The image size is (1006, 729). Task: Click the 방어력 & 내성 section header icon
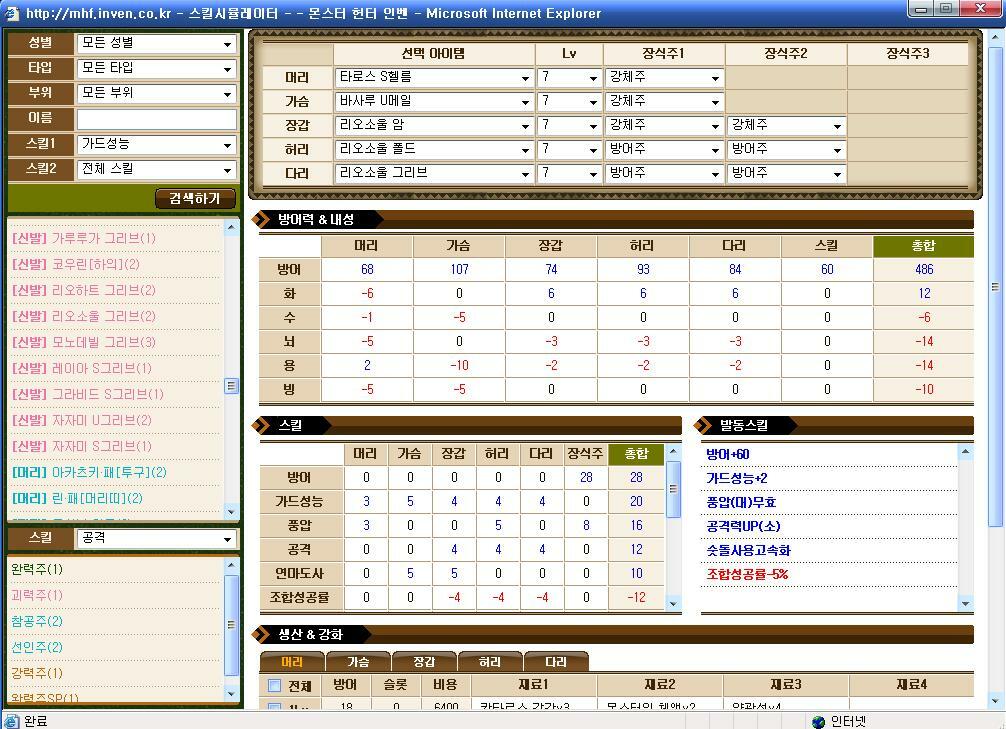pyautogui.click(x=263, y=220)
